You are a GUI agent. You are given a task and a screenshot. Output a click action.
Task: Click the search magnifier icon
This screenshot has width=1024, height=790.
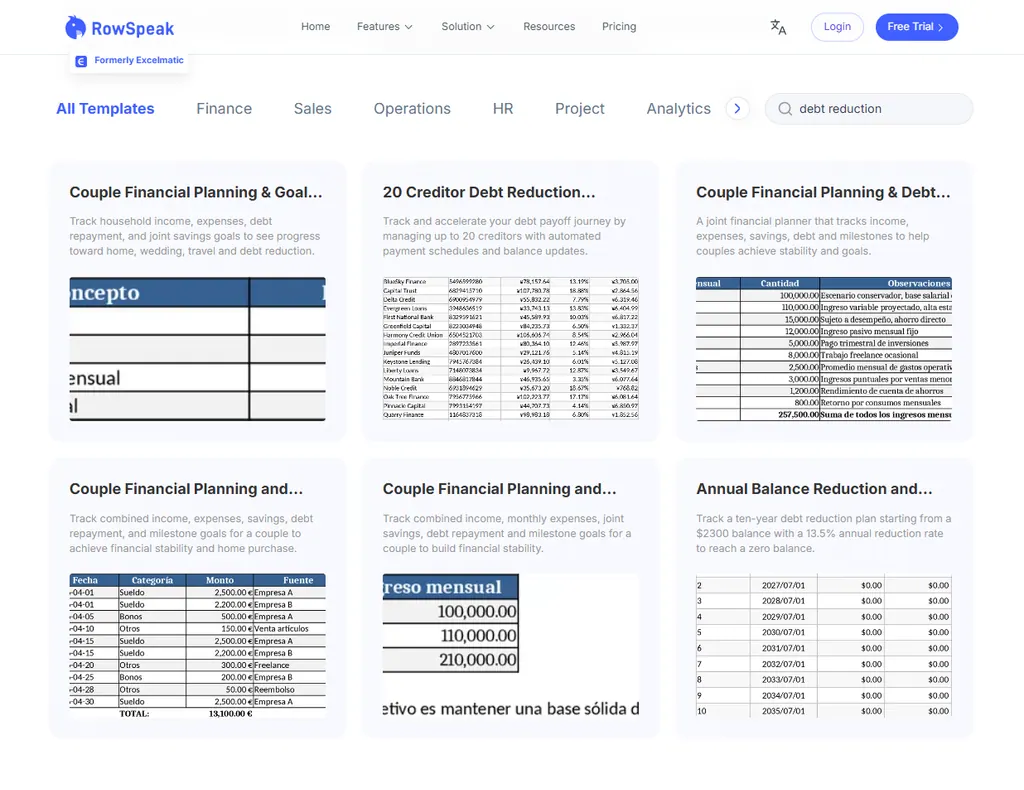click(x=785, y=109)
